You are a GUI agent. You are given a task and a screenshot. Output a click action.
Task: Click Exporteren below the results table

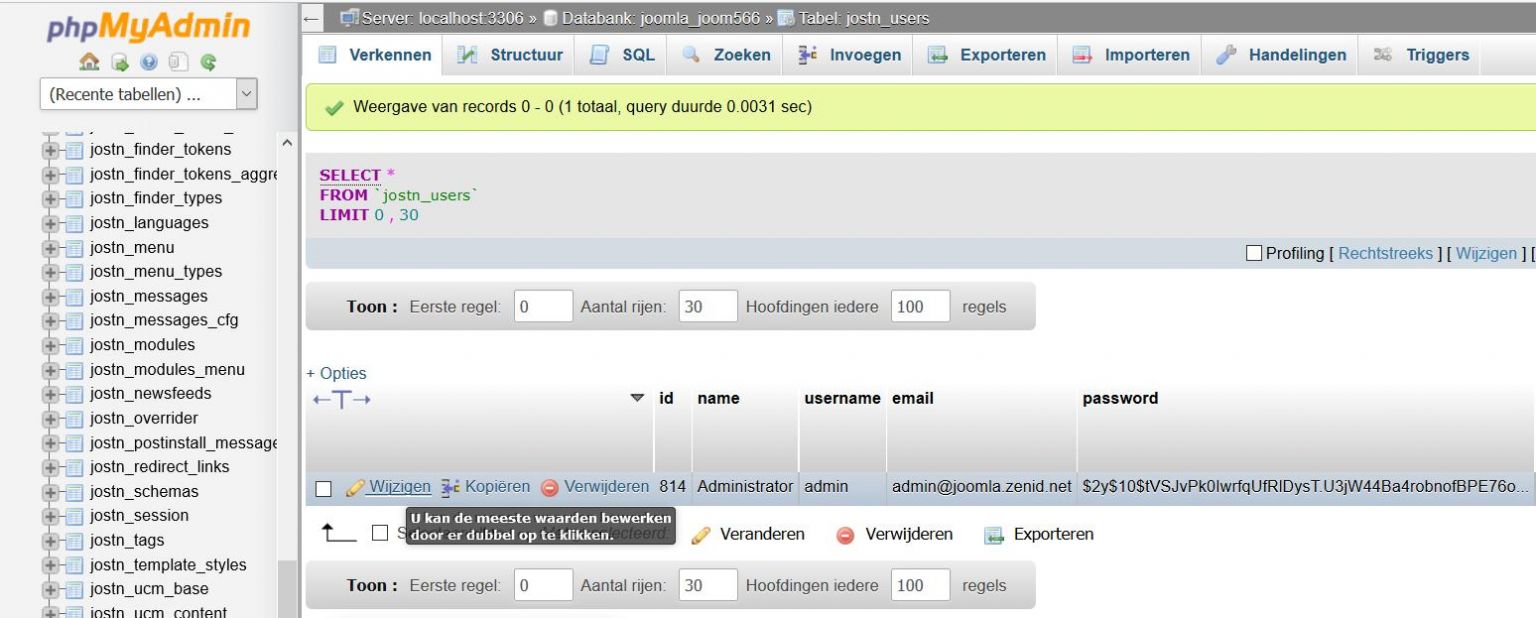tap(1039, 534)
